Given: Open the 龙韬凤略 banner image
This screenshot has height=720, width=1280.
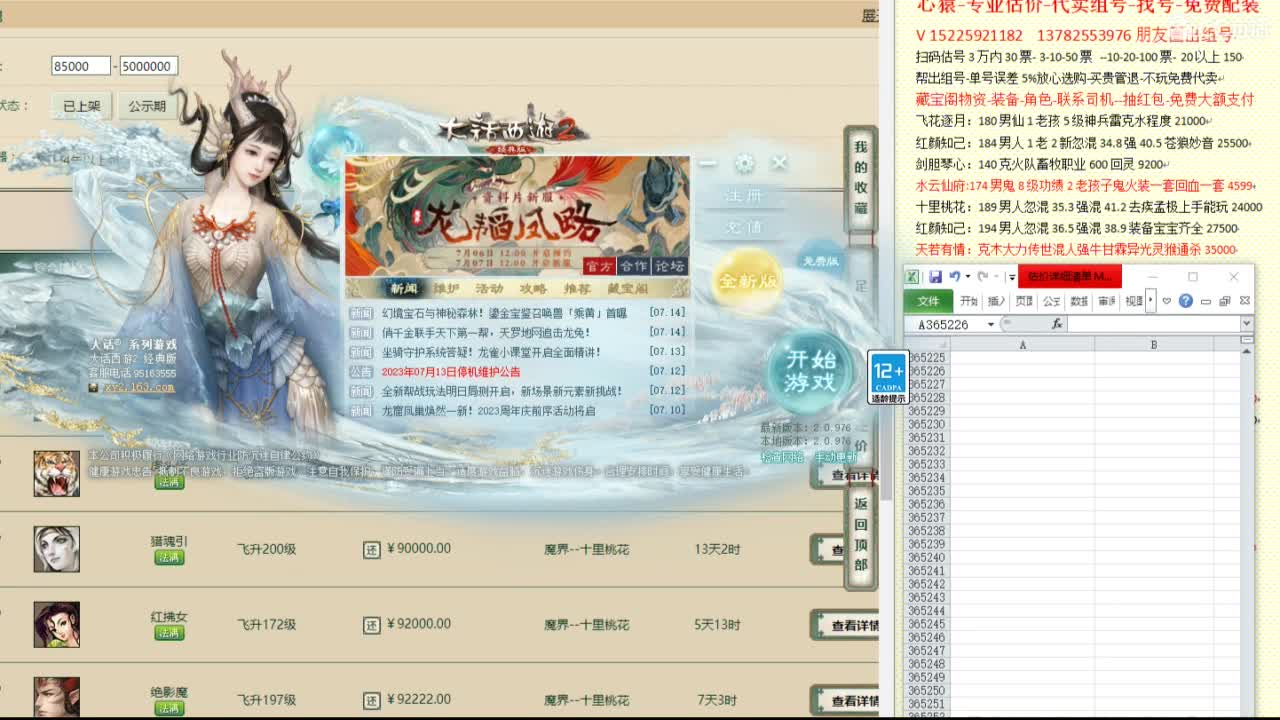Looking at the screenshot, I should pos(517,215).
